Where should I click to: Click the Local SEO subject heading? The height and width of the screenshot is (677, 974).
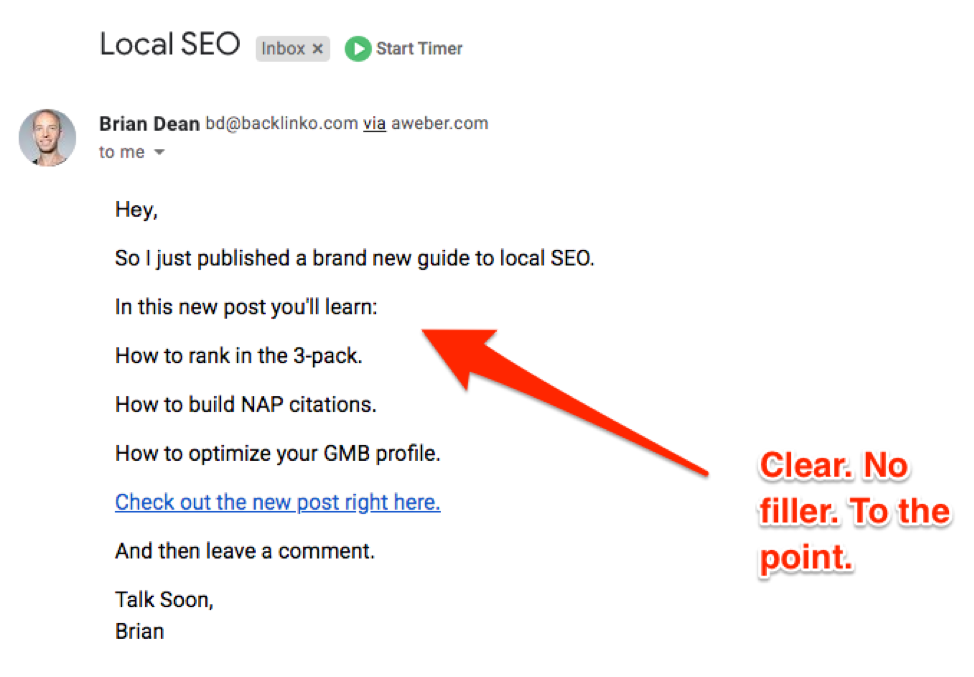(170, 45)
